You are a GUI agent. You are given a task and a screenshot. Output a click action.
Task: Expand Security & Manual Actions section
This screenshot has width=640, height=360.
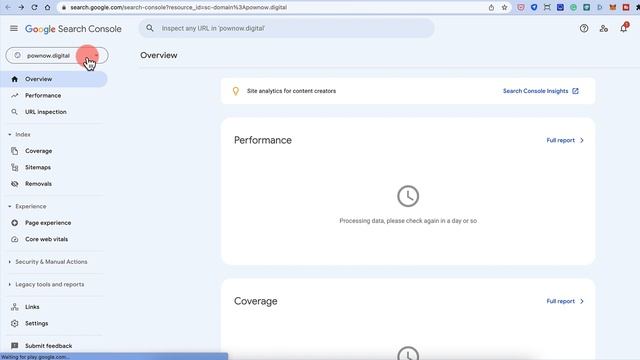(x=48, y=262)
